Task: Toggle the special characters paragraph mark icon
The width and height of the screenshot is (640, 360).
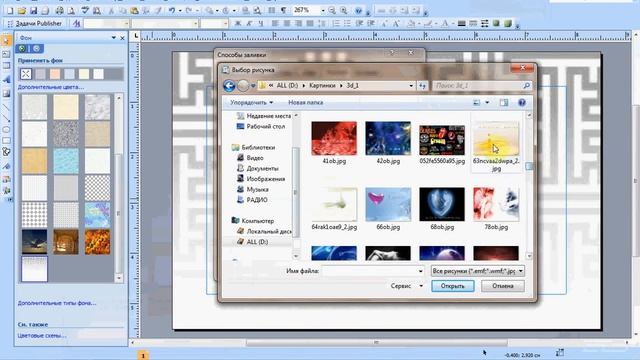Action: (x=284, y=11)
